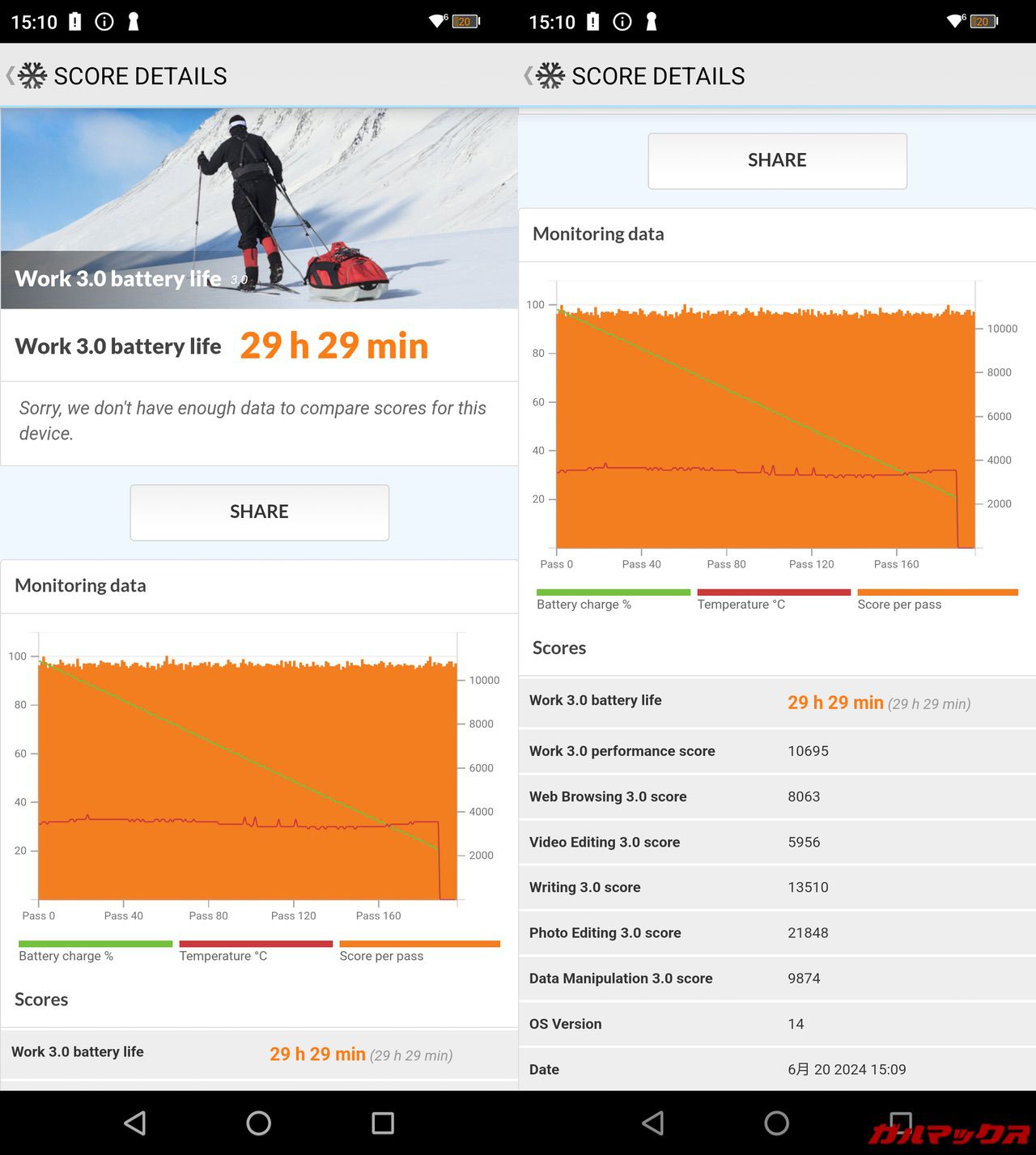
Task: Tap the battery alert icon in left status bar
Action: 75,22
